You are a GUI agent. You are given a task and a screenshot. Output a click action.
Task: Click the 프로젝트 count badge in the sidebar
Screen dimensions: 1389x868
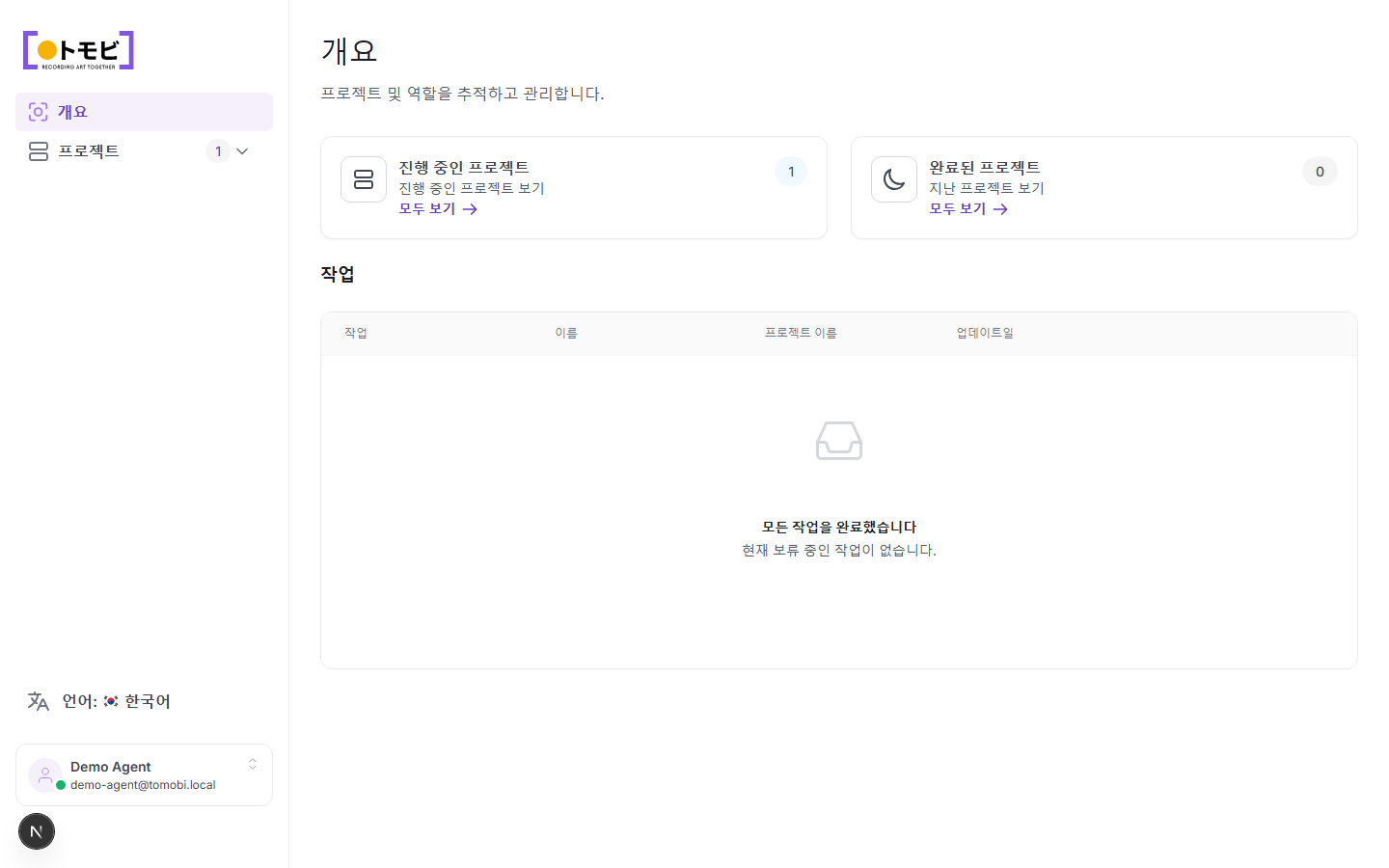click(x=218, y=151)
